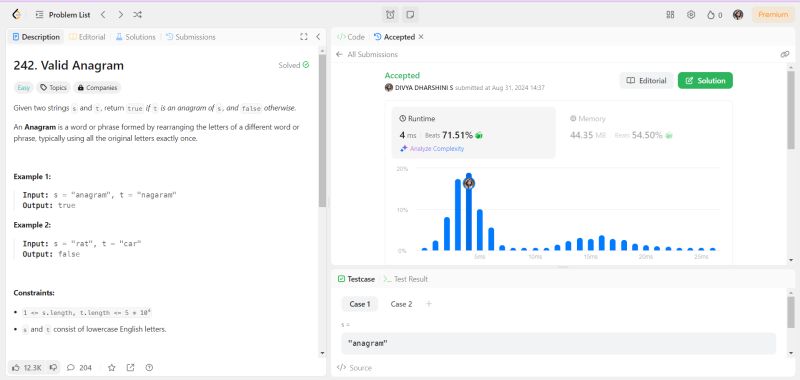Screen dimensions: 800x380
Task: Add problem to favorites star icon
Action: pyautogui.click(x=112, y=367)
